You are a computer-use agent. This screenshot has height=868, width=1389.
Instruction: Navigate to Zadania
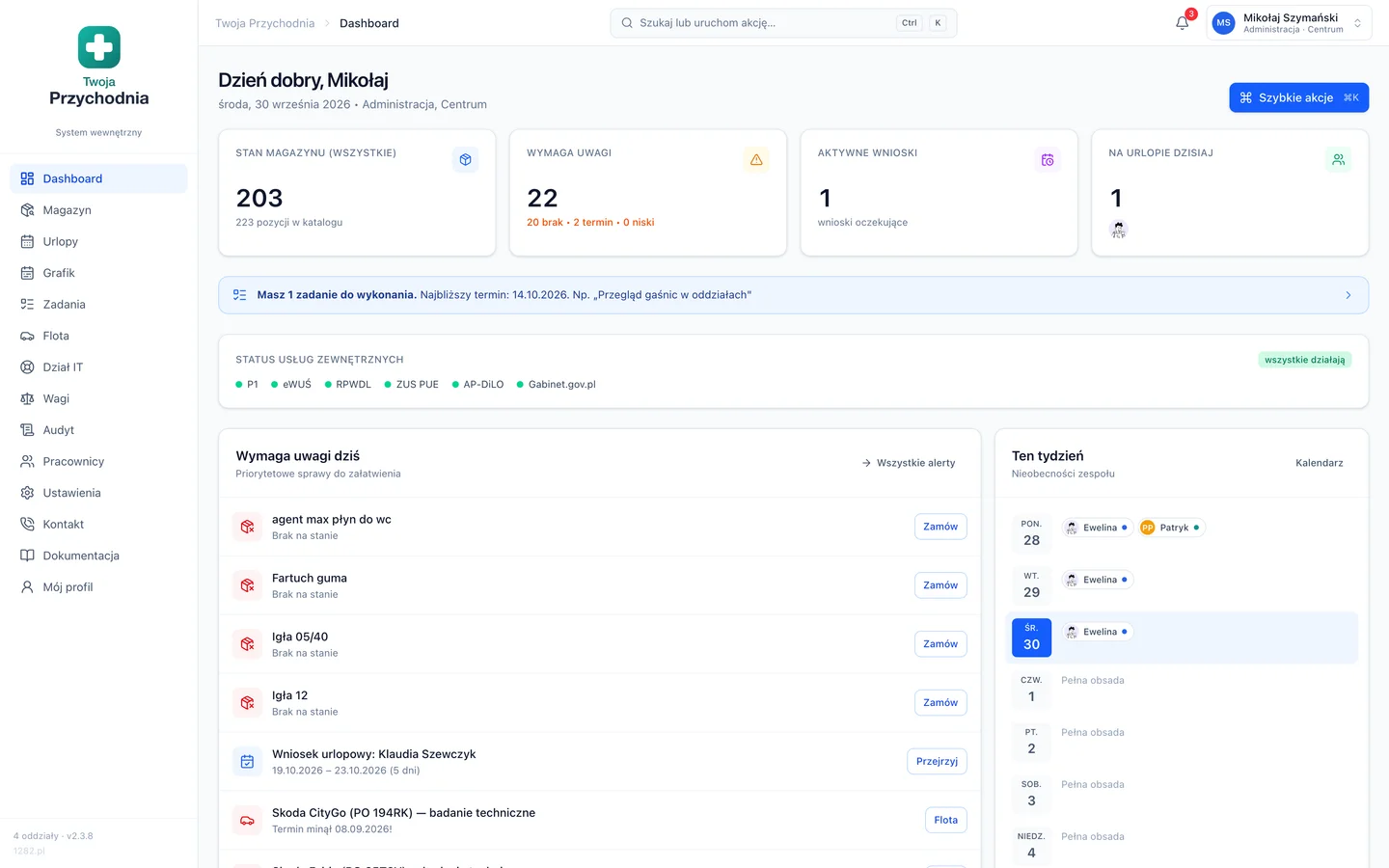[x=98, y=305]
